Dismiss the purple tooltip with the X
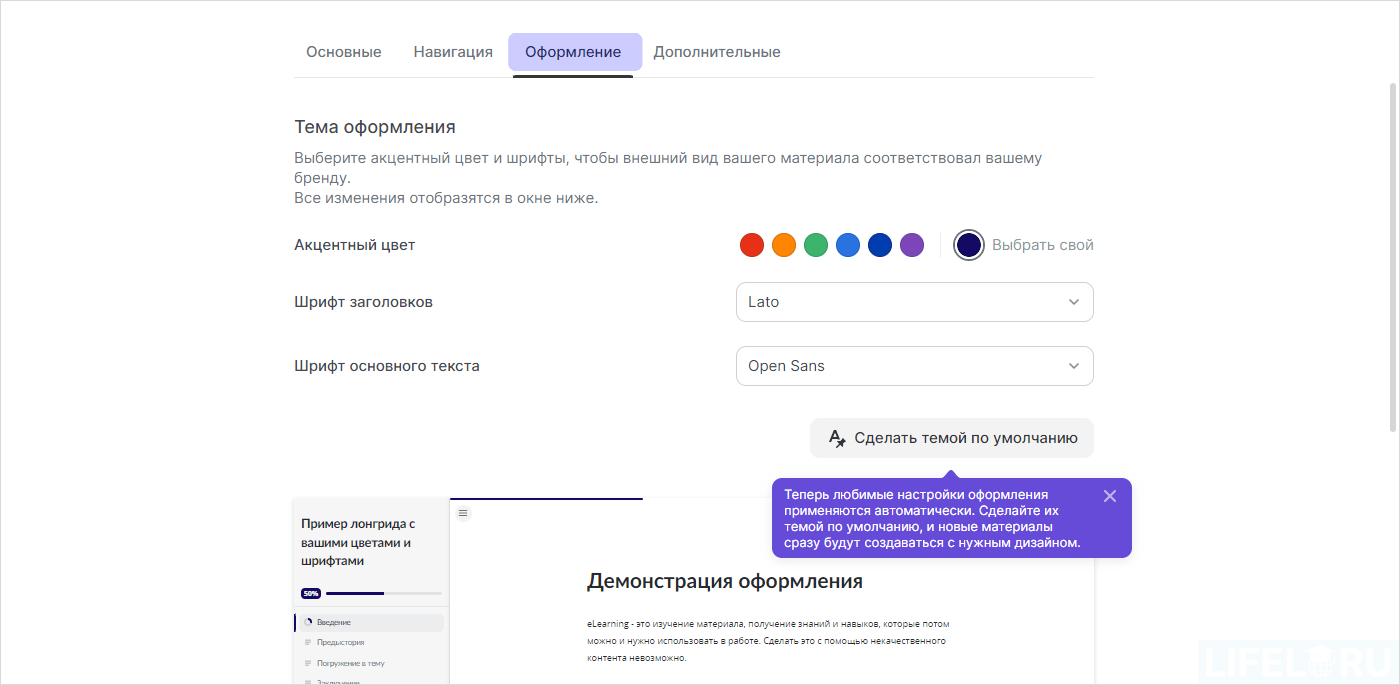 (1110, 495)
